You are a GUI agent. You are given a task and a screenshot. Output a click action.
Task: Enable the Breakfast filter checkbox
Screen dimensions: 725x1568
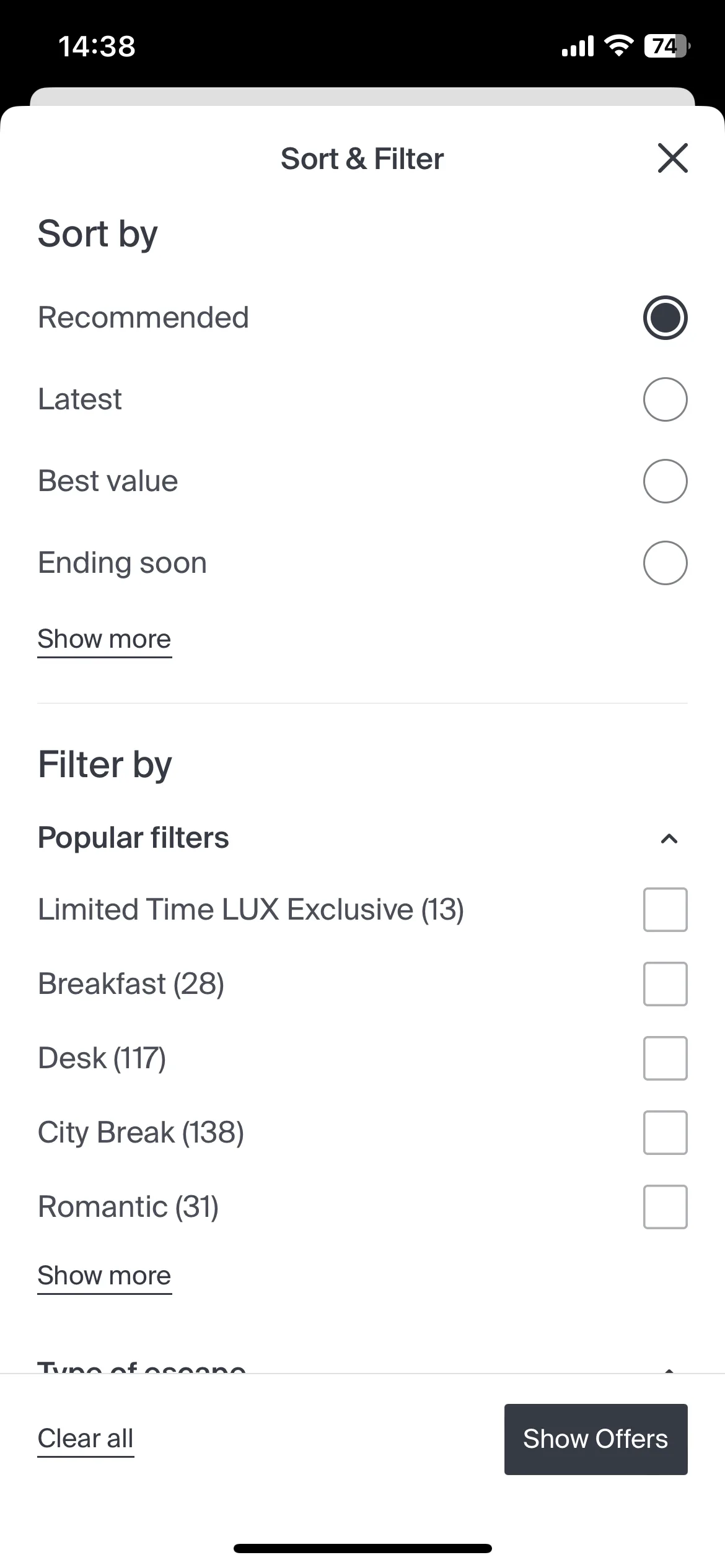[665, 984]
